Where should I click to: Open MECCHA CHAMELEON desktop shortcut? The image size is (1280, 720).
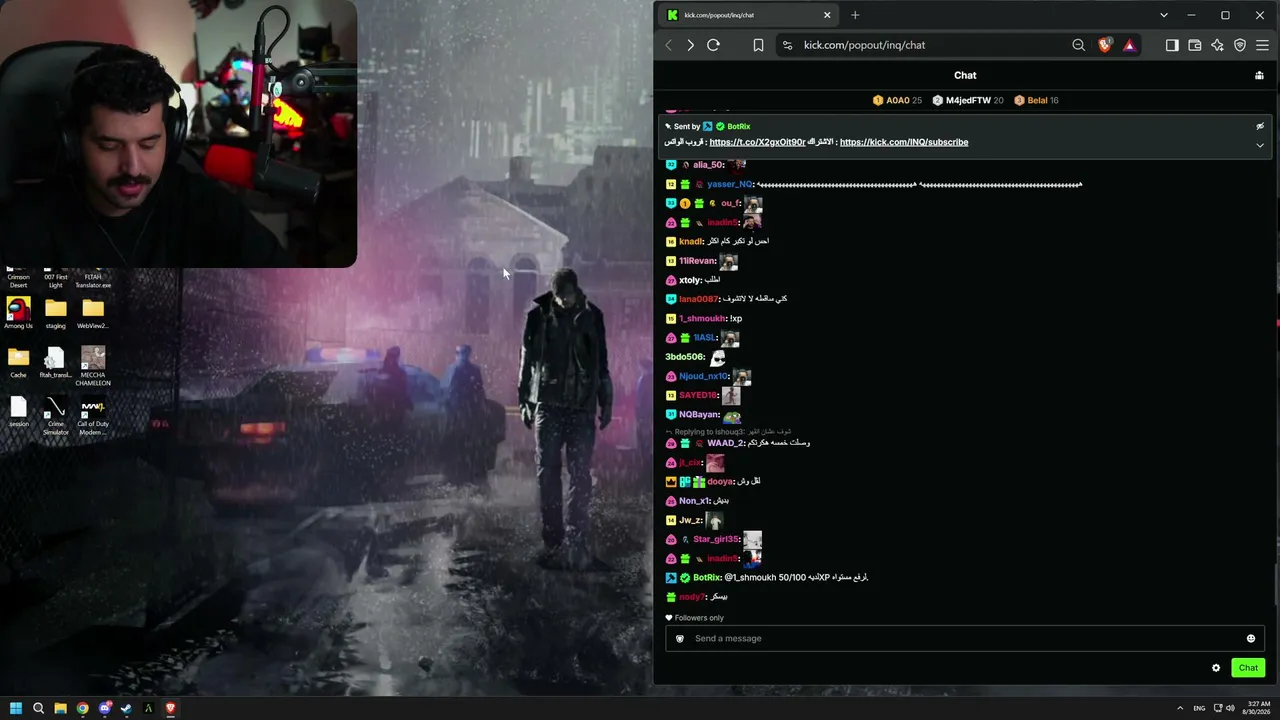pyautogui.click(x=93, y=366)
